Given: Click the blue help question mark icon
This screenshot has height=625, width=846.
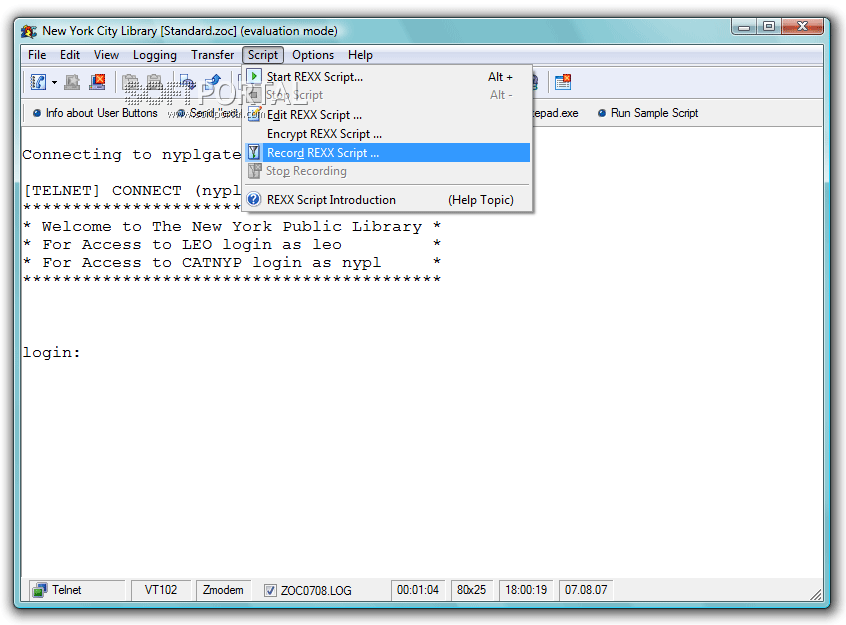Looking at the screenshot, I should pos(254,199).
